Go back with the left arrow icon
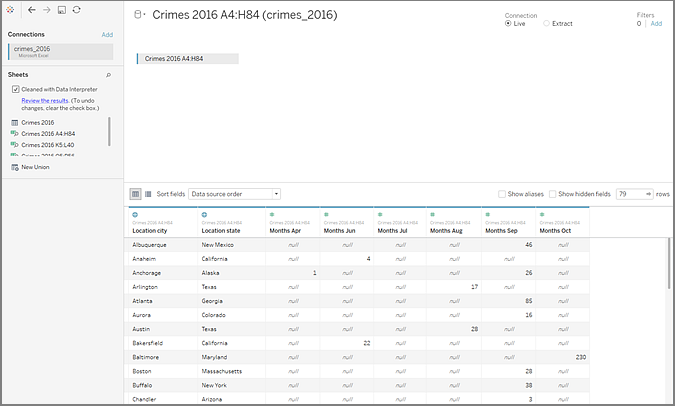This screenshot has height=406, width=675. click(x=31, y=9)
